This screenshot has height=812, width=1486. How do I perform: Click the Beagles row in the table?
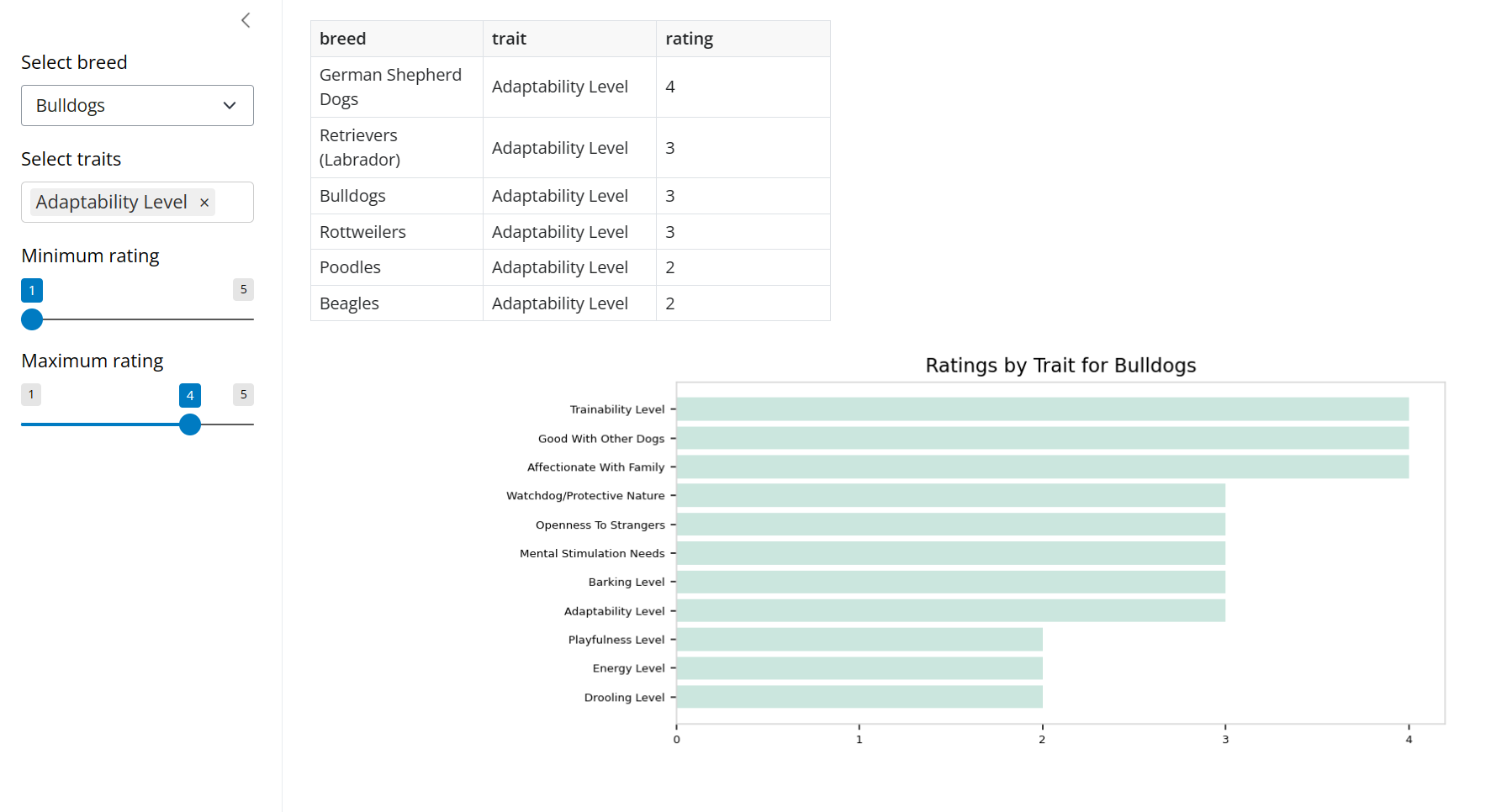pyautogui.click(x=349, y=303)
